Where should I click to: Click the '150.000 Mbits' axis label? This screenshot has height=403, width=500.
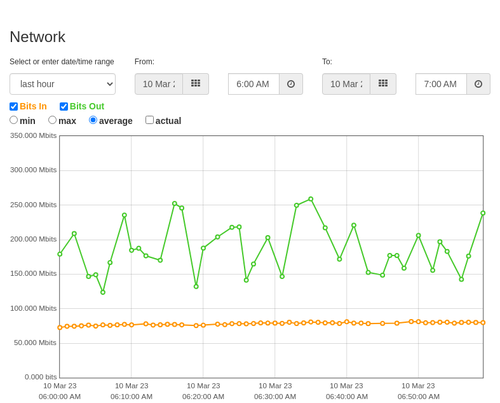pos(33,274)
